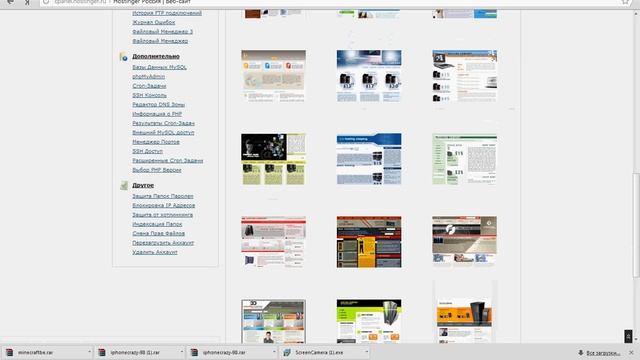Image resolution: width=640 pixels, height=360 pixels.
Task: Open SSH Консоль link
Action: (x=149, y=96)
